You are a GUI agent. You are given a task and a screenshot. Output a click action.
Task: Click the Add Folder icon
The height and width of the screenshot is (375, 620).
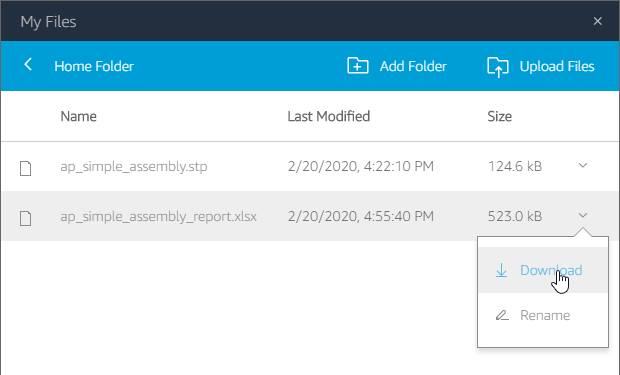coord(358,66)
